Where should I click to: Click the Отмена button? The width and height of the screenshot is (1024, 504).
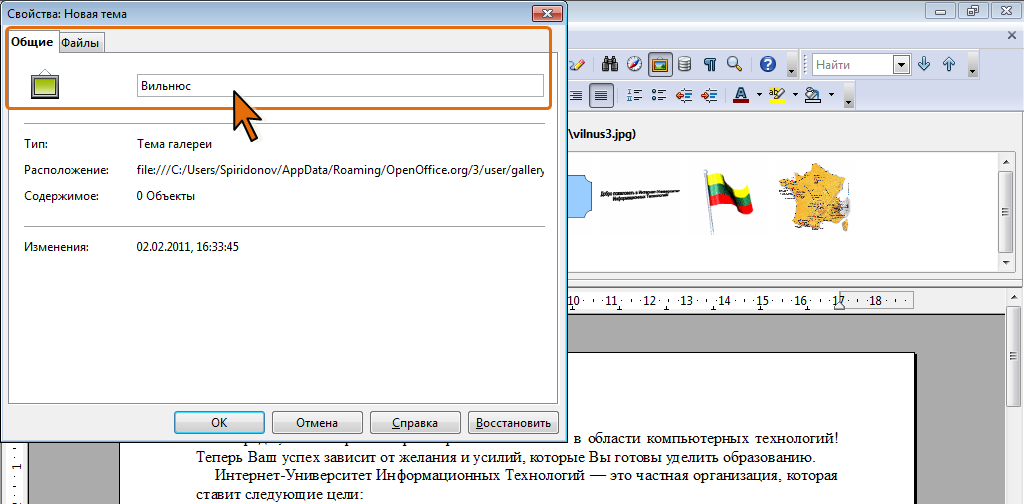317,422
